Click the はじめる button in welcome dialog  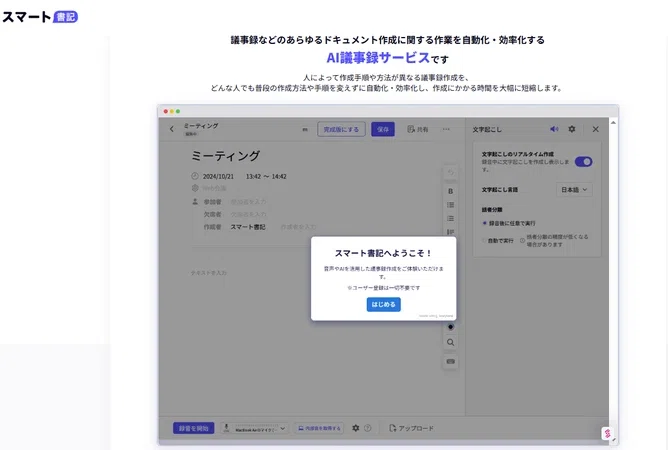(x=383, y=304)
